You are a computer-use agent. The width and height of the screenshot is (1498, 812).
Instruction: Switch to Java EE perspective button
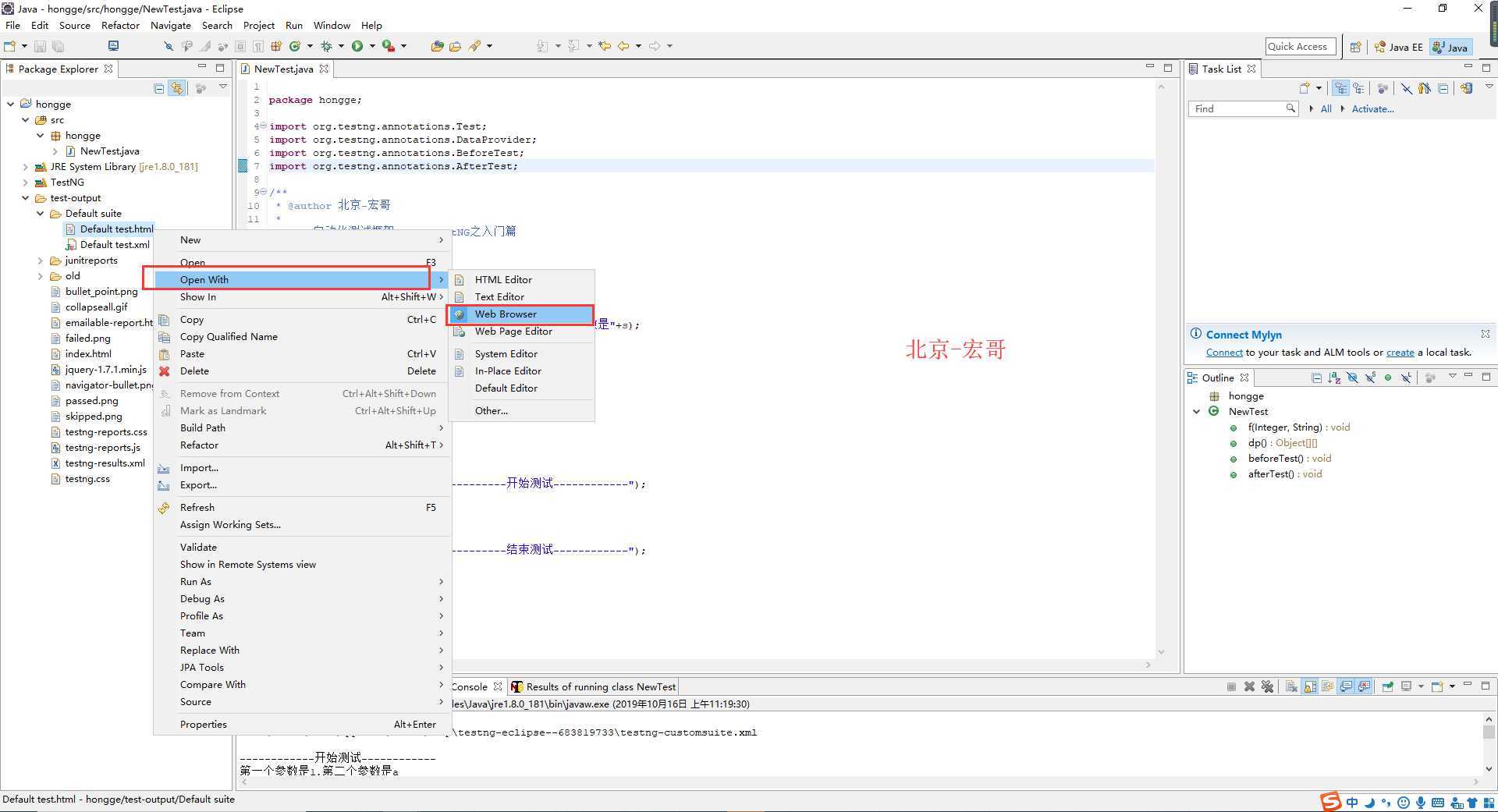point(1399,47)
